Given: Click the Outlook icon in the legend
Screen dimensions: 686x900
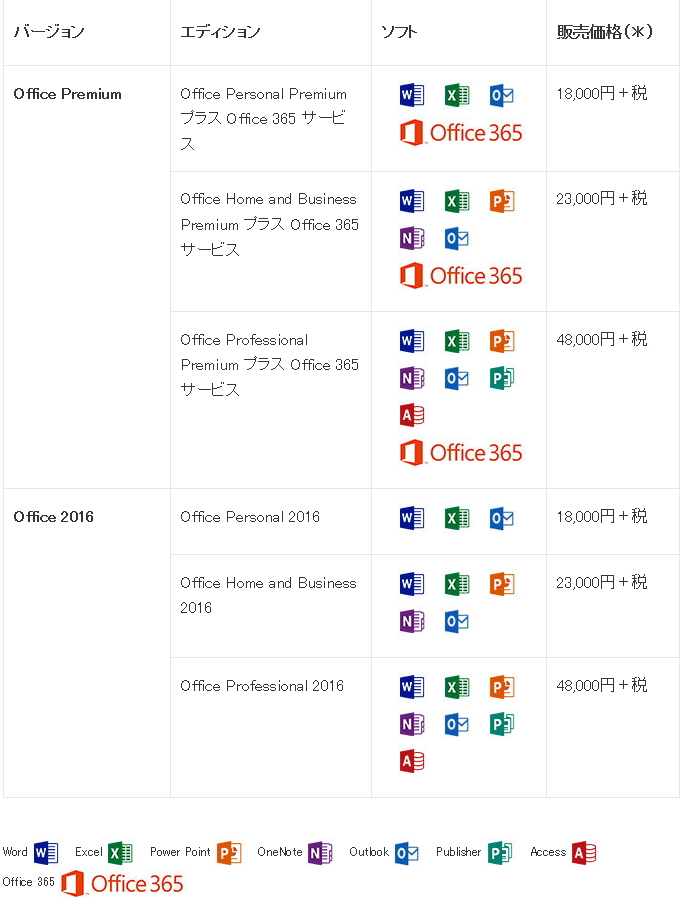Looking at the screenshot, I should (x=407, y=853).
